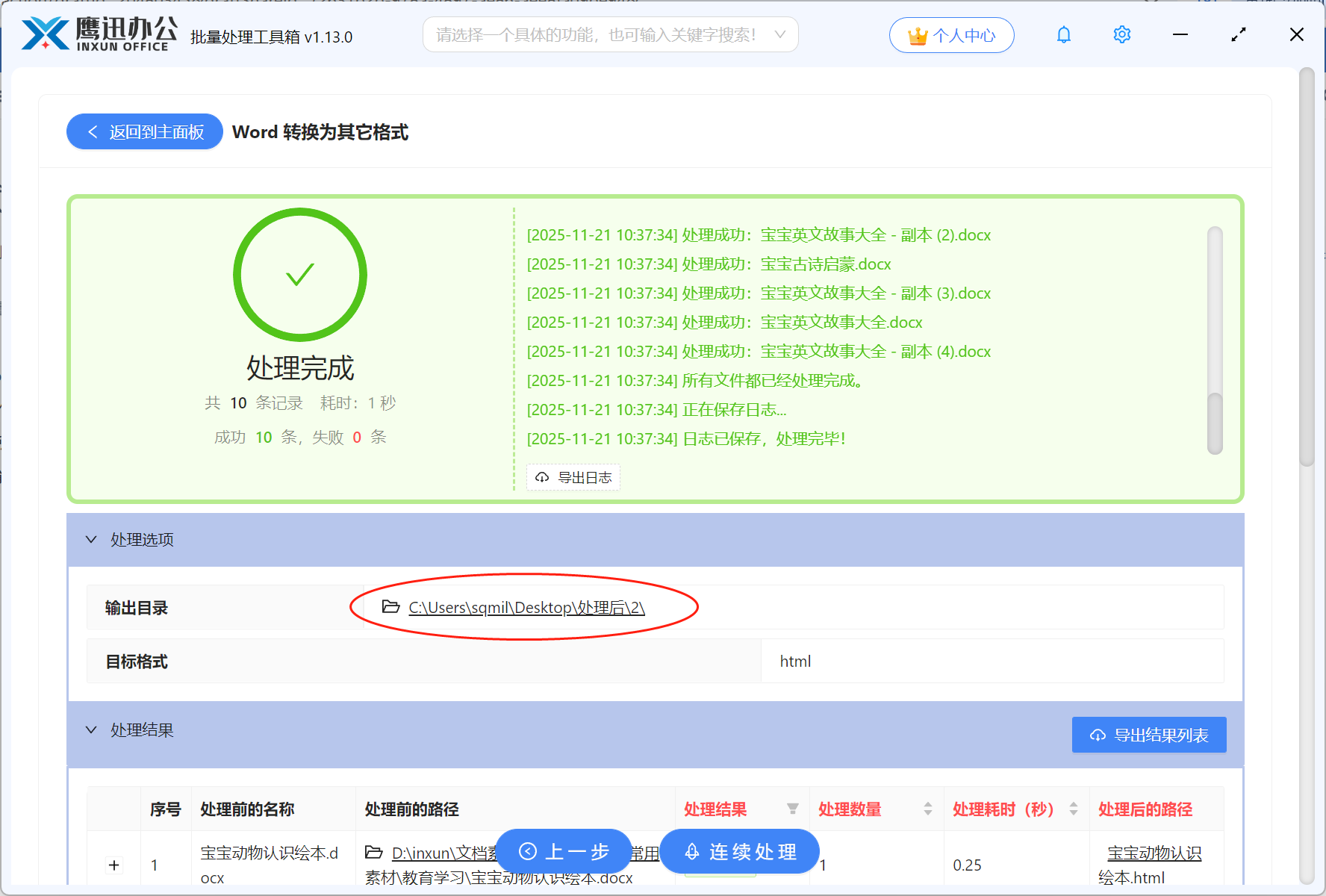
Task: Export results with 导出结果列表
Action: point(1148,735)
